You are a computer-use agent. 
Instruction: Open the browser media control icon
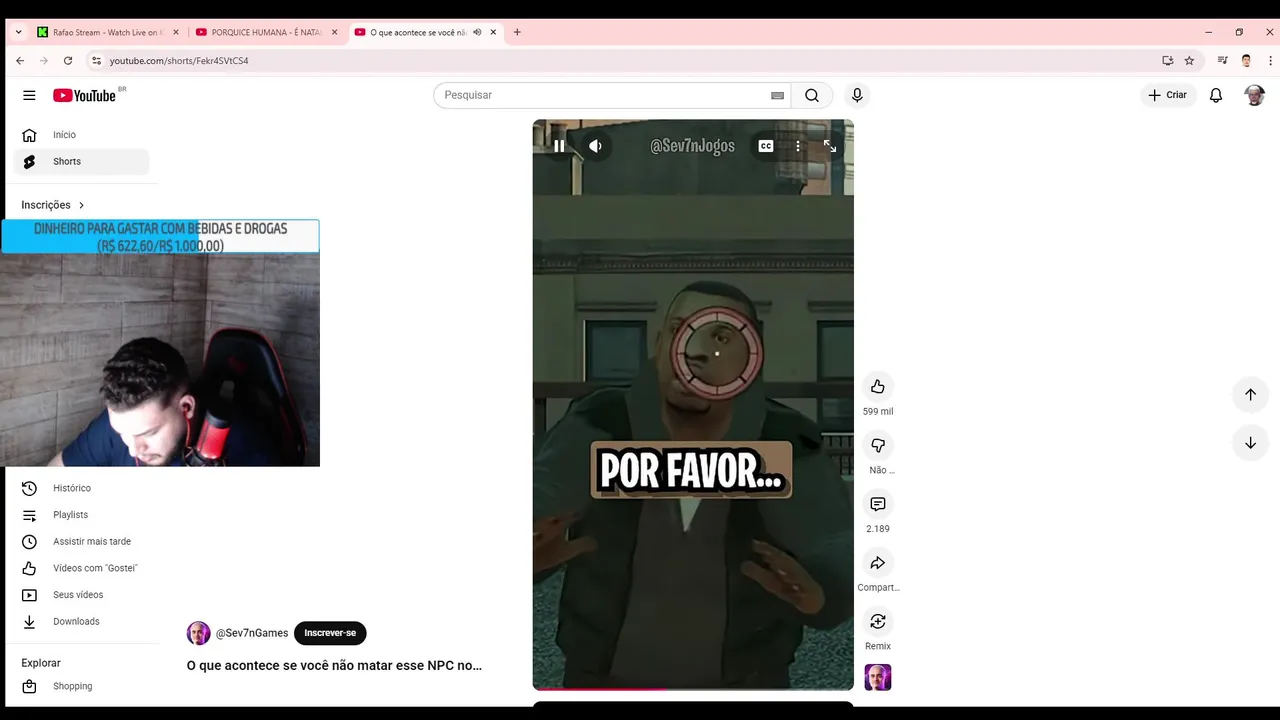pyautogui.click(x=1223, y=61)
